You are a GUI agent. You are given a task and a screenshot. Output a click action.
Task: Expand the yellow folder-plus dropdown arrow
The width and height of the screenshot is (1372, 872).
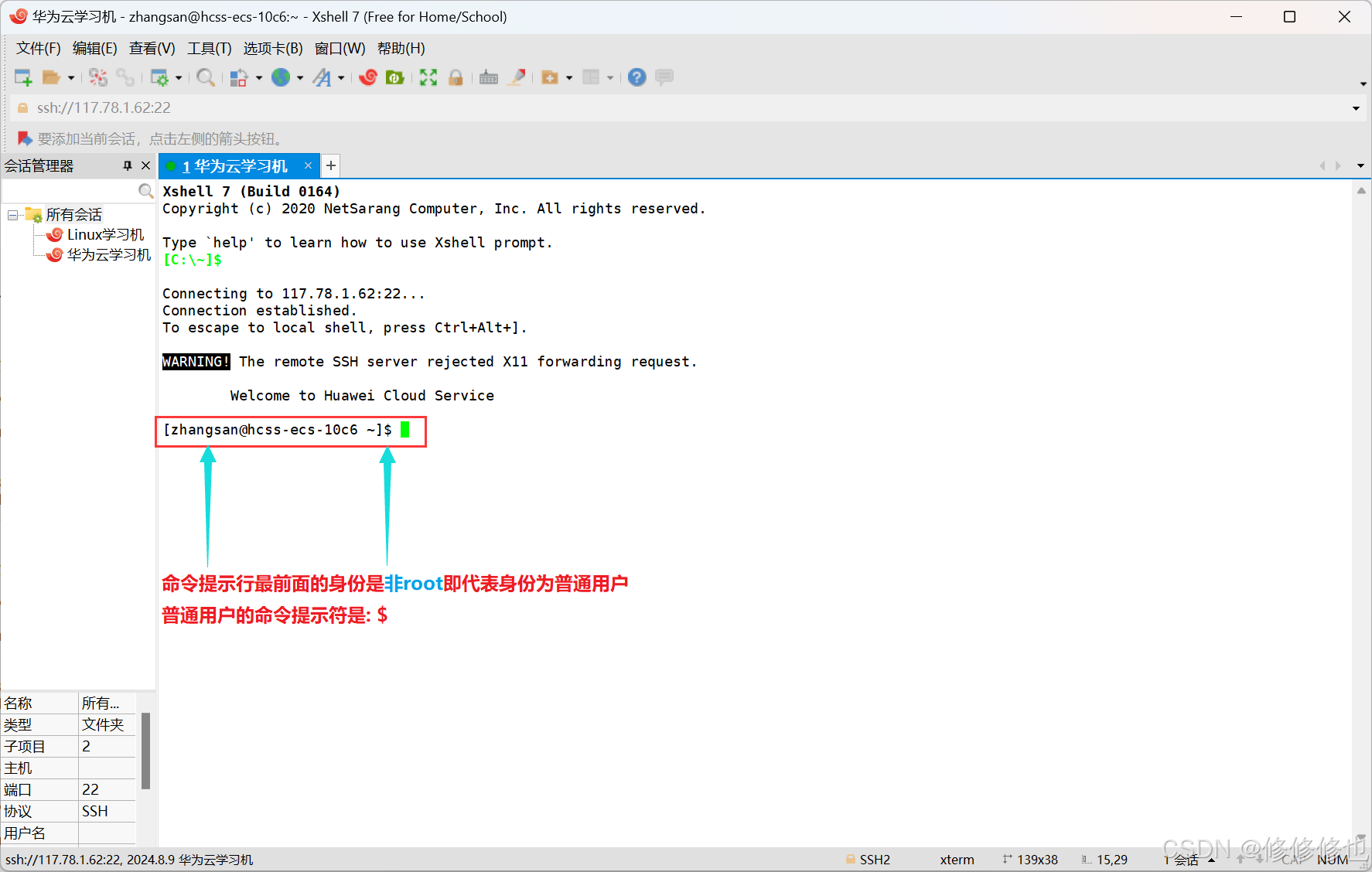click(569, 78)
